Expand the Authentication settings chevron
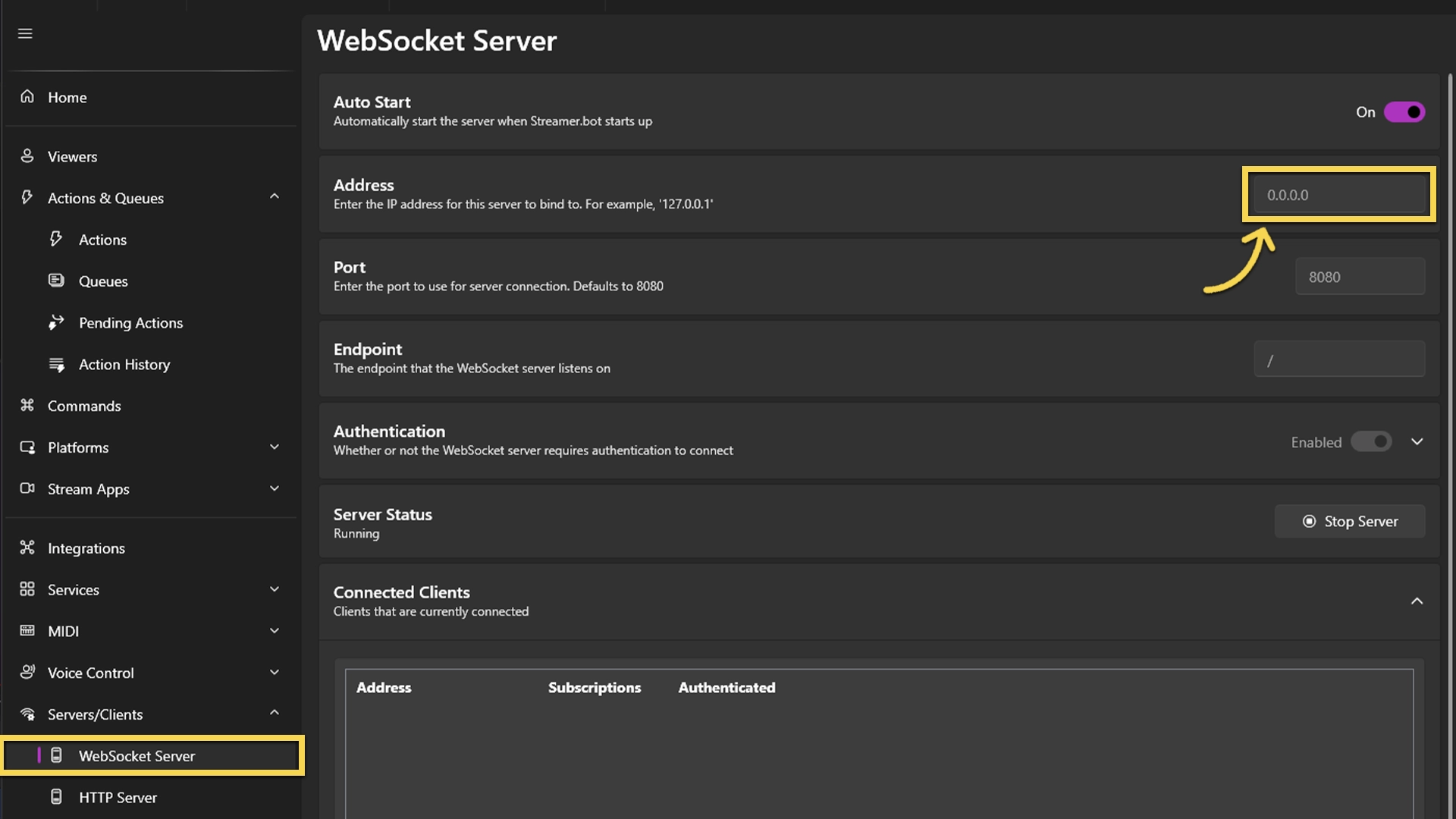The image size is (1456, 819). (1417, 441)
